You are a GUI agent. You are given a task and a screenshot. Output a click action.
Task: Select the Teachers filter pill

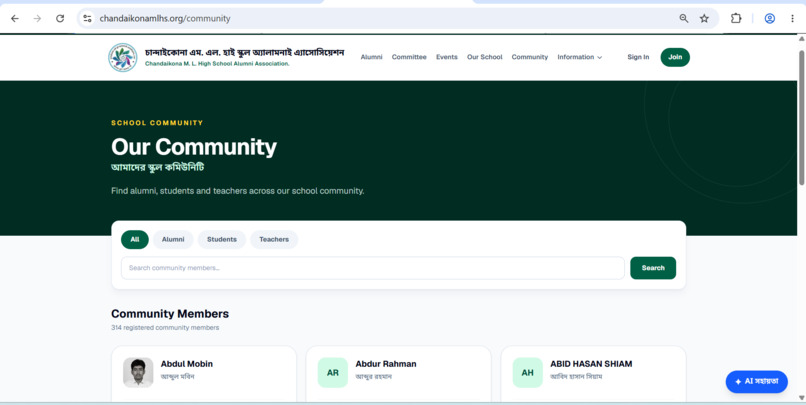[274, 240]
